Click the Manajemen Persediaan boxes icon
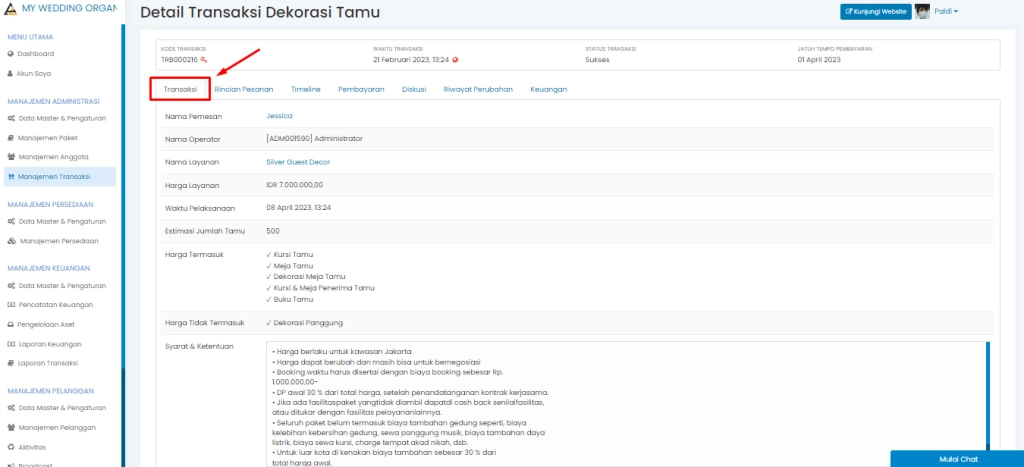 coord(10,241)
